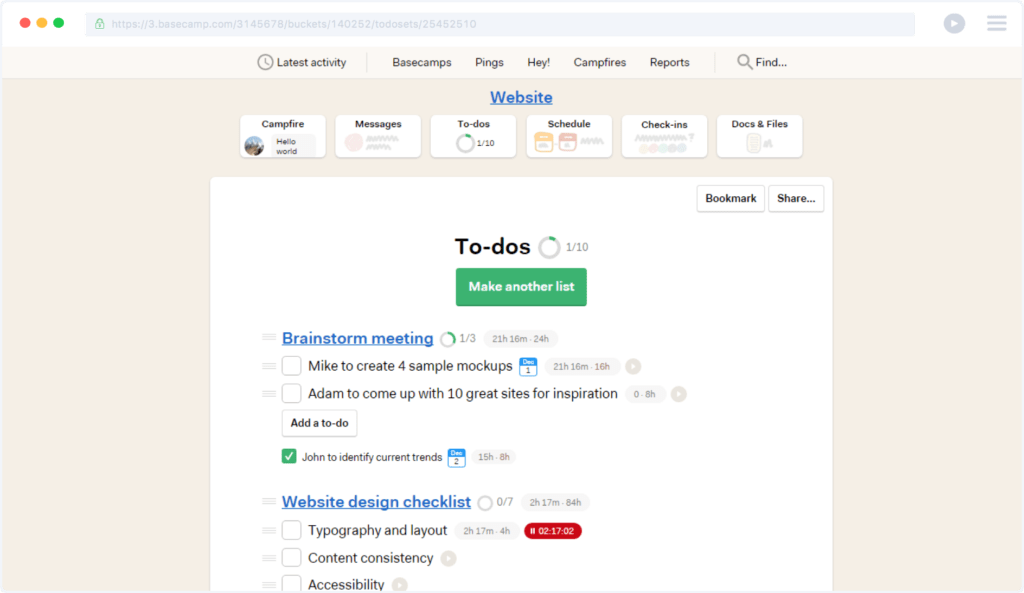Open the Campfire card
Viewport: 1024px width, 593px height.
coord(282,136)
